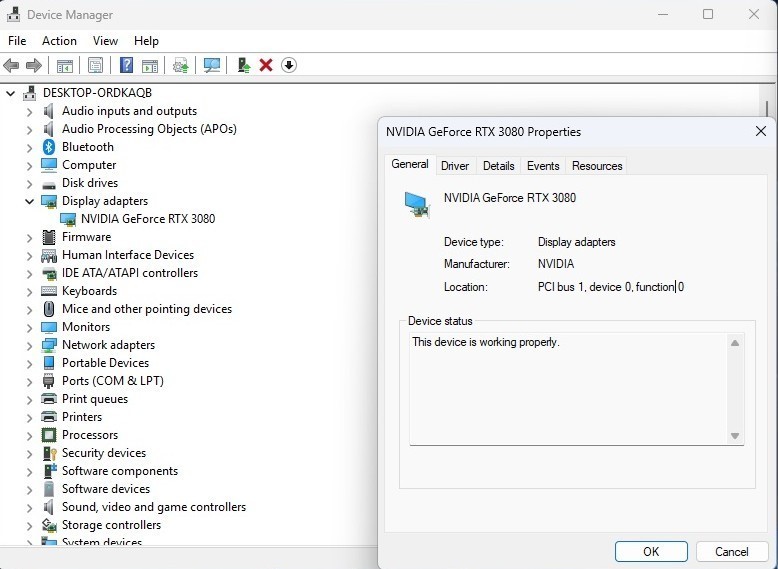Select the General tab
The width and height of the screenshot is (778, 569).
click(410, 164)
